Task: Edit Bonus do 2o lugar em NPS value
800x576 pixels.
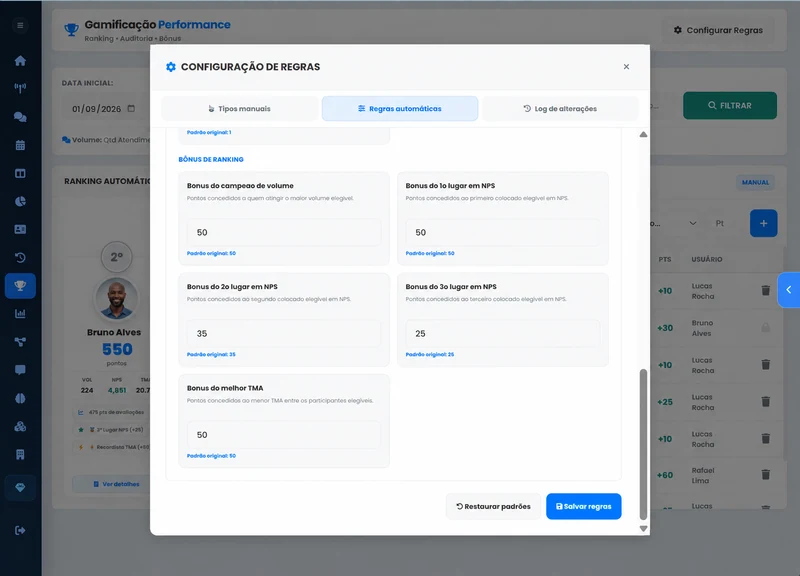Action: tap(284, 334)
